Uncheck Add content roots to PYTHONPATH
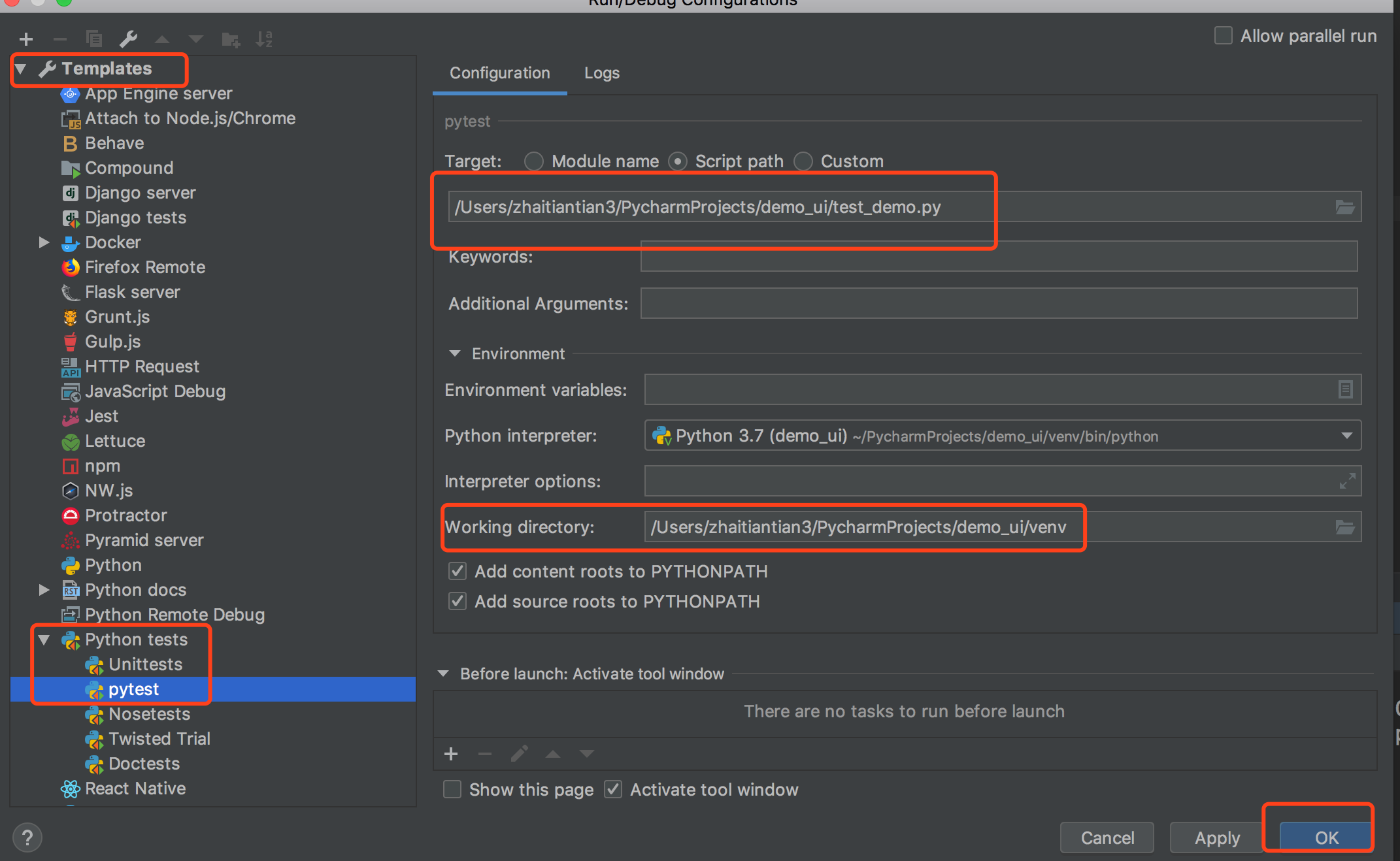 458,572
